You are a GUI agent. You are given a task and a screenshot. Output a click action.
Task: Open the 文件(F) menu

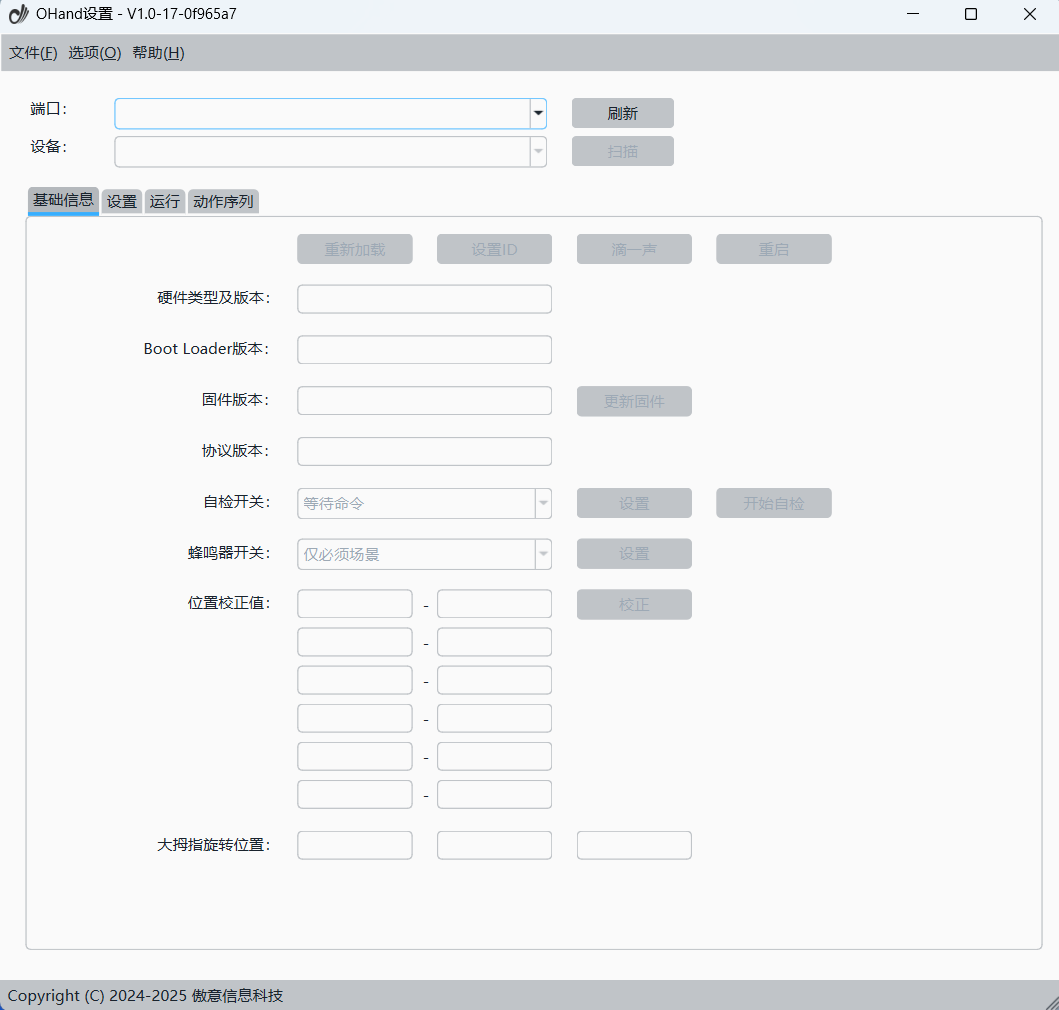[33, 53]
